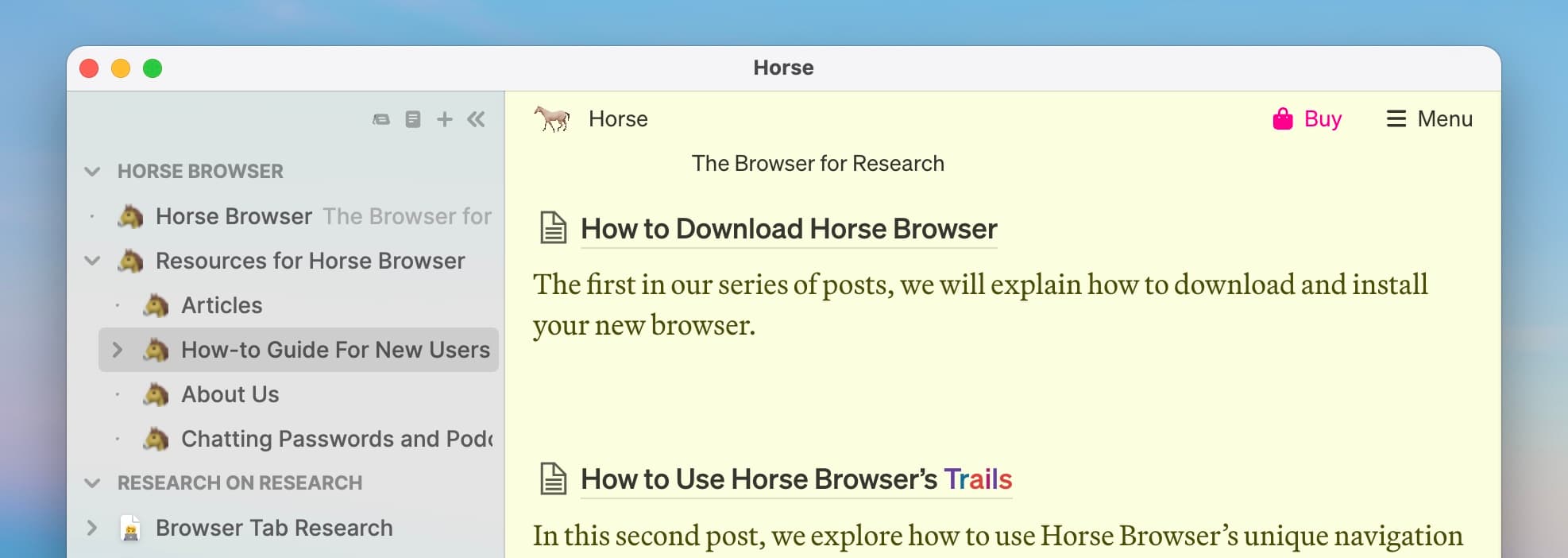Click the eraser-shaped icon in sidebar toolbar
The width and height of the screenshot is (1568, 558).
pos(381,119)
